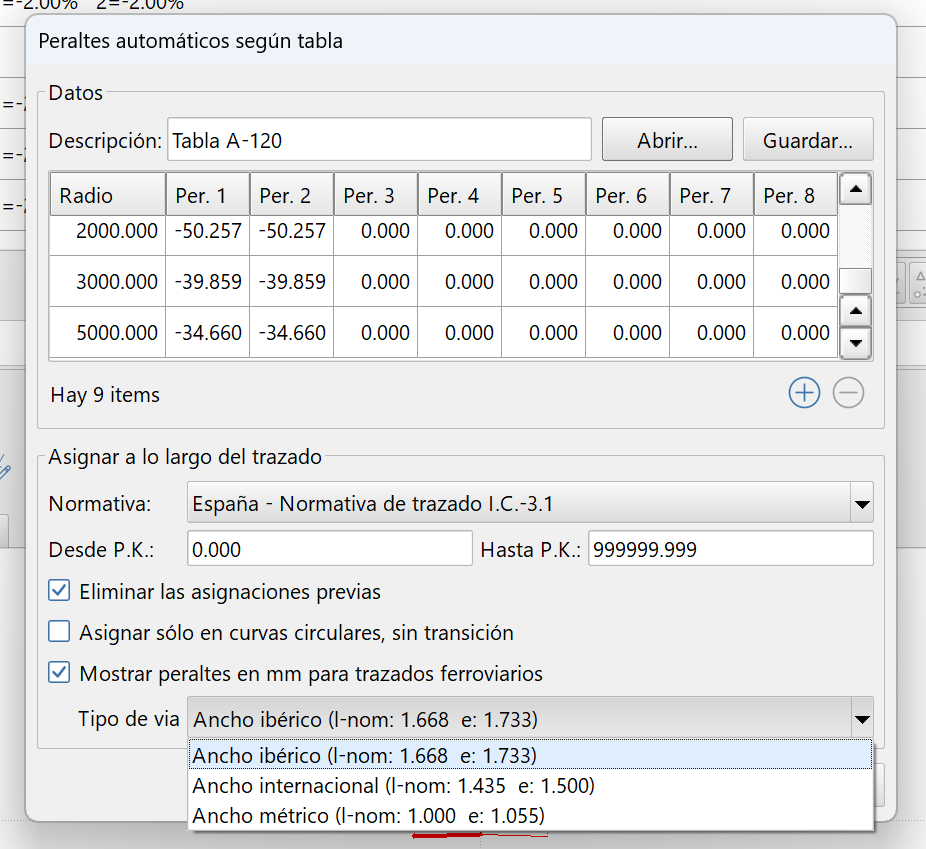Click the table's vertical scrollbar thumb
Screen dimensions: 926x849
click(x=855, y=281)
